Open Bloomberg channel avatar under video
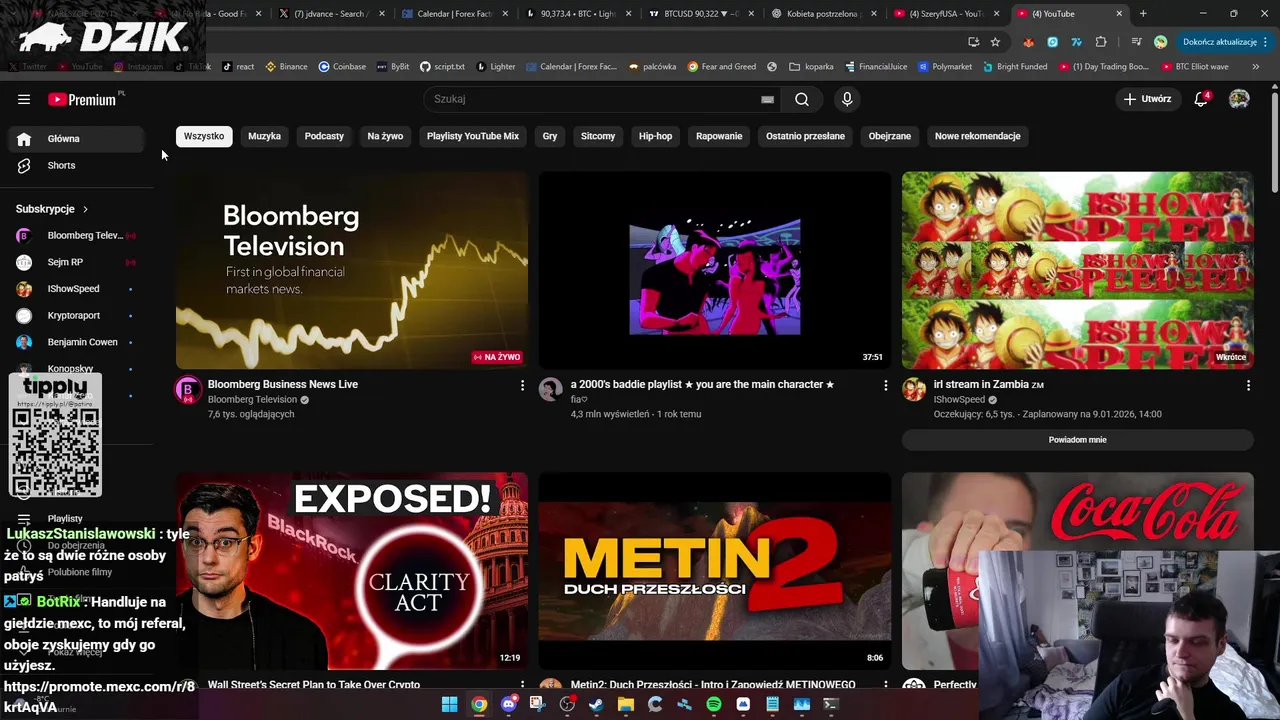Viewport: 1280px width, 720px height. coord(188,390)
